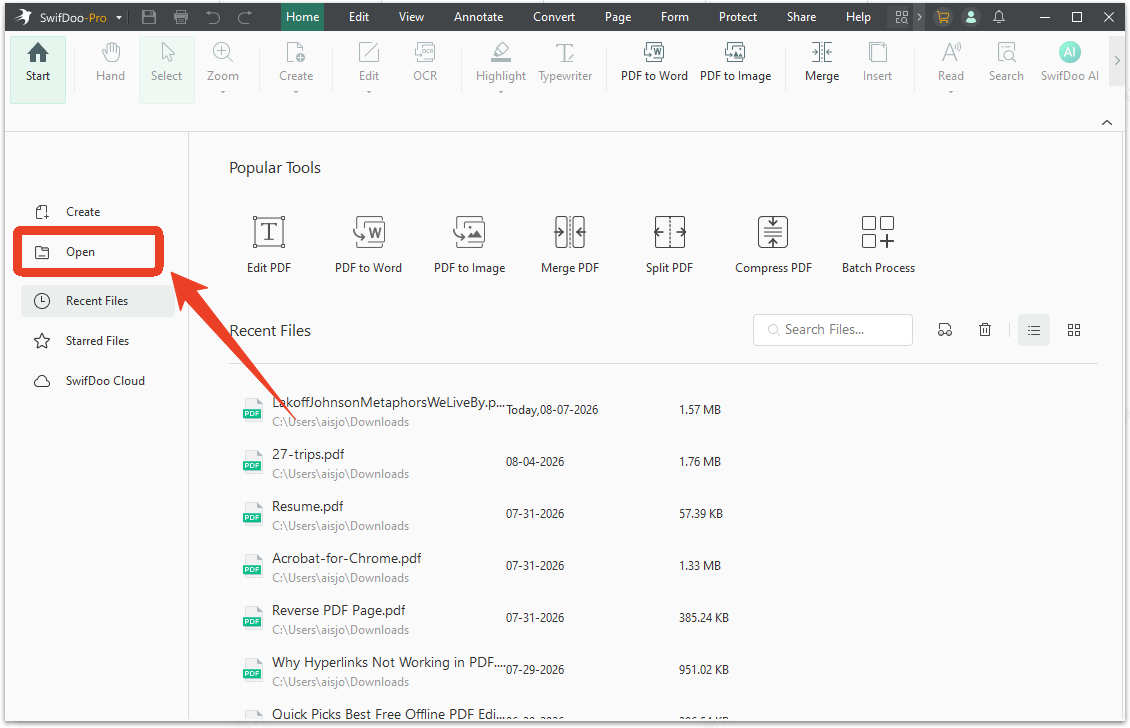This screenshot has width=1130, height=728.
Task: Click the Undo arrow in the title bar
Action: pos(213,17)
